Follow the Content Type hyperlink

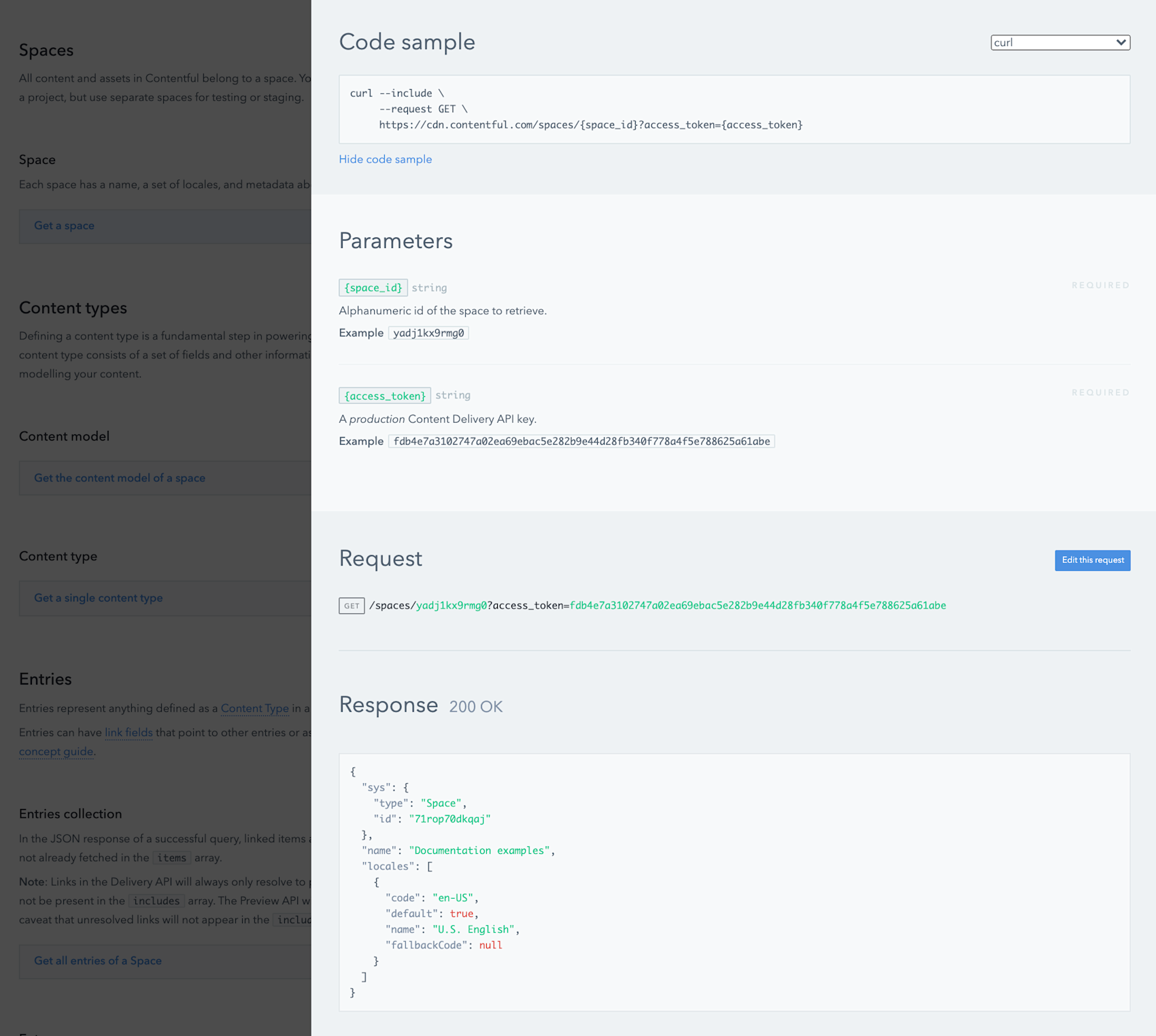(255, 708)
